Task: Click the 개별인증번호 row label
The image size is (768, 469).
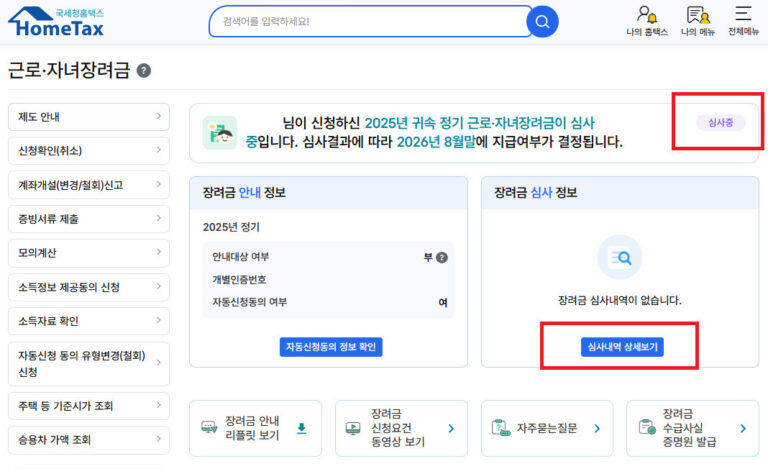Action: pyautogui.click(x=239, y=280)
